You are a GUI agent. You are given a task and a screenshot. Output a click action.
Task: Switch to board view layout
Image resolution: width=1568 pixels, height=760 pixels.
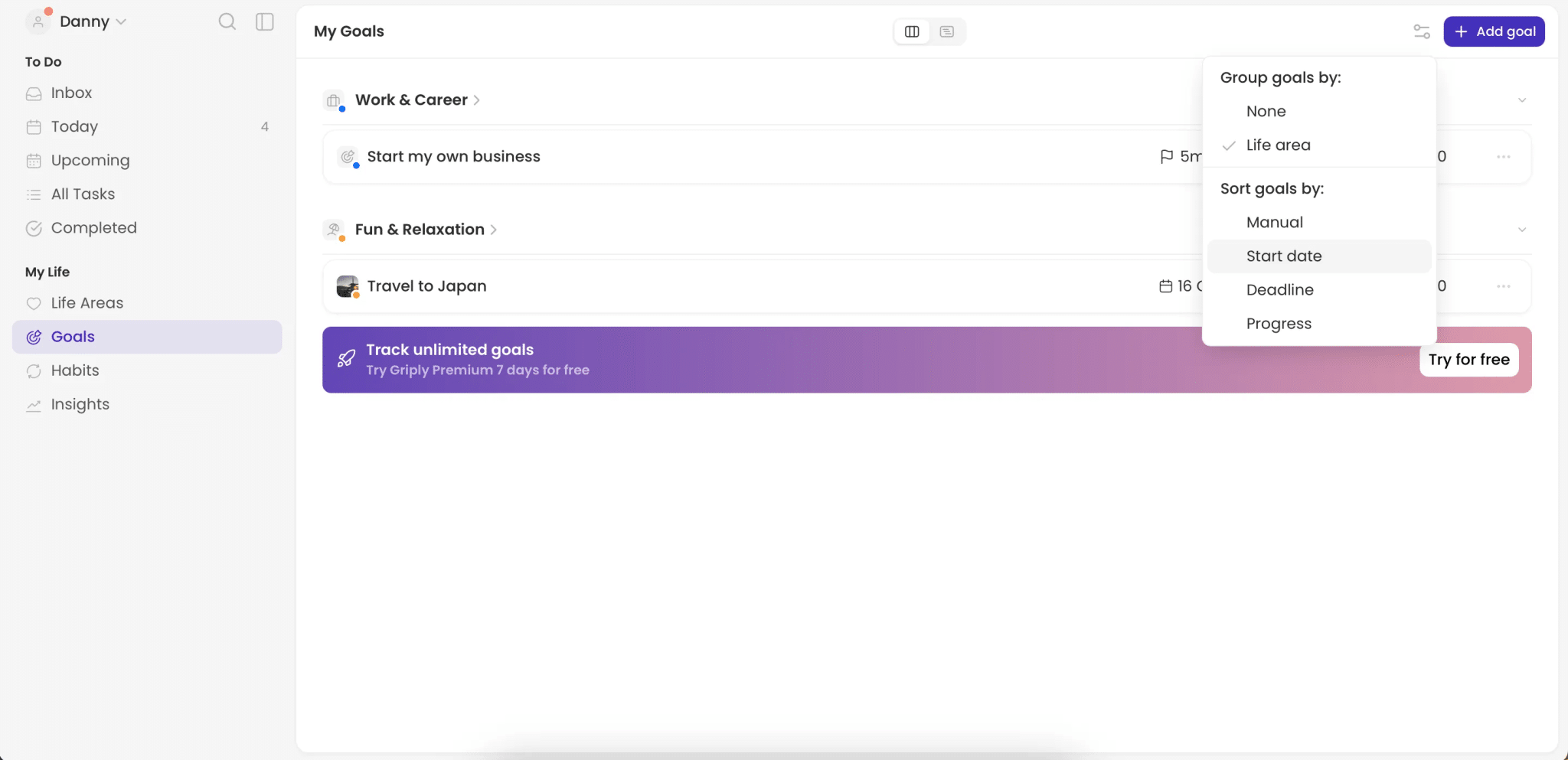click(x=911, y=31)
